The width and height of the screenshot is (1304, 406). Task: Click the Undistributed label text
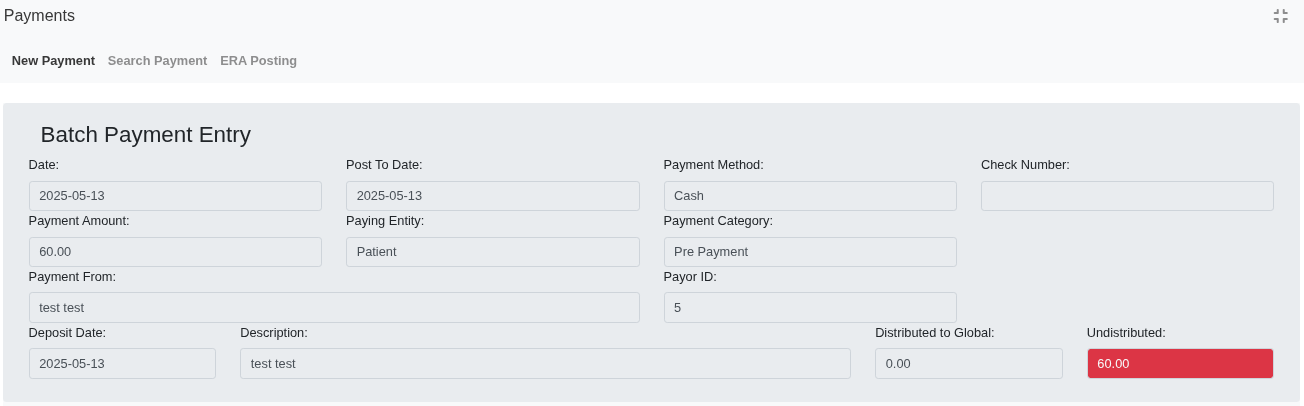1126,332
